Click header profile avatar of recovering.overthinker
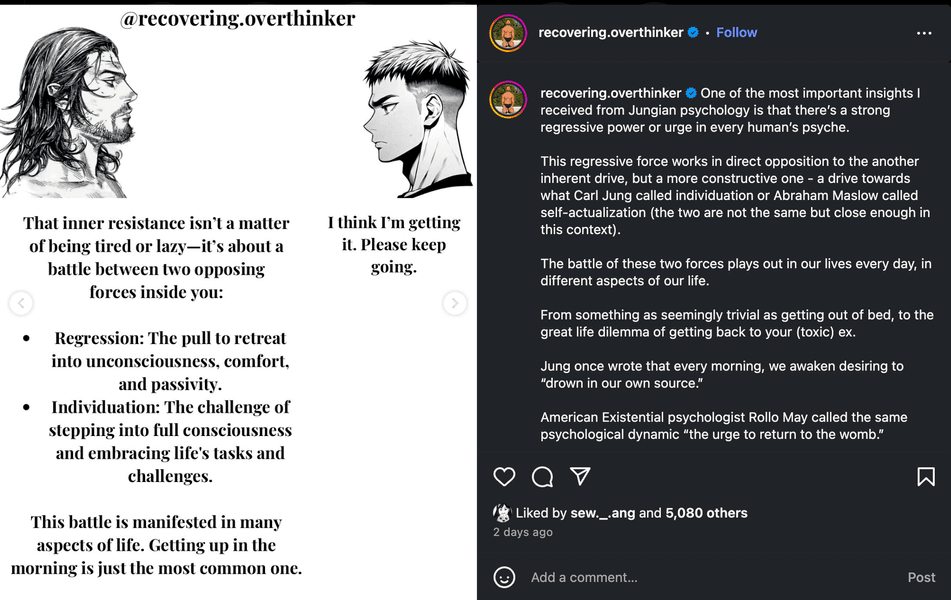Screen dimensions: 951x600 coord(508,33)
